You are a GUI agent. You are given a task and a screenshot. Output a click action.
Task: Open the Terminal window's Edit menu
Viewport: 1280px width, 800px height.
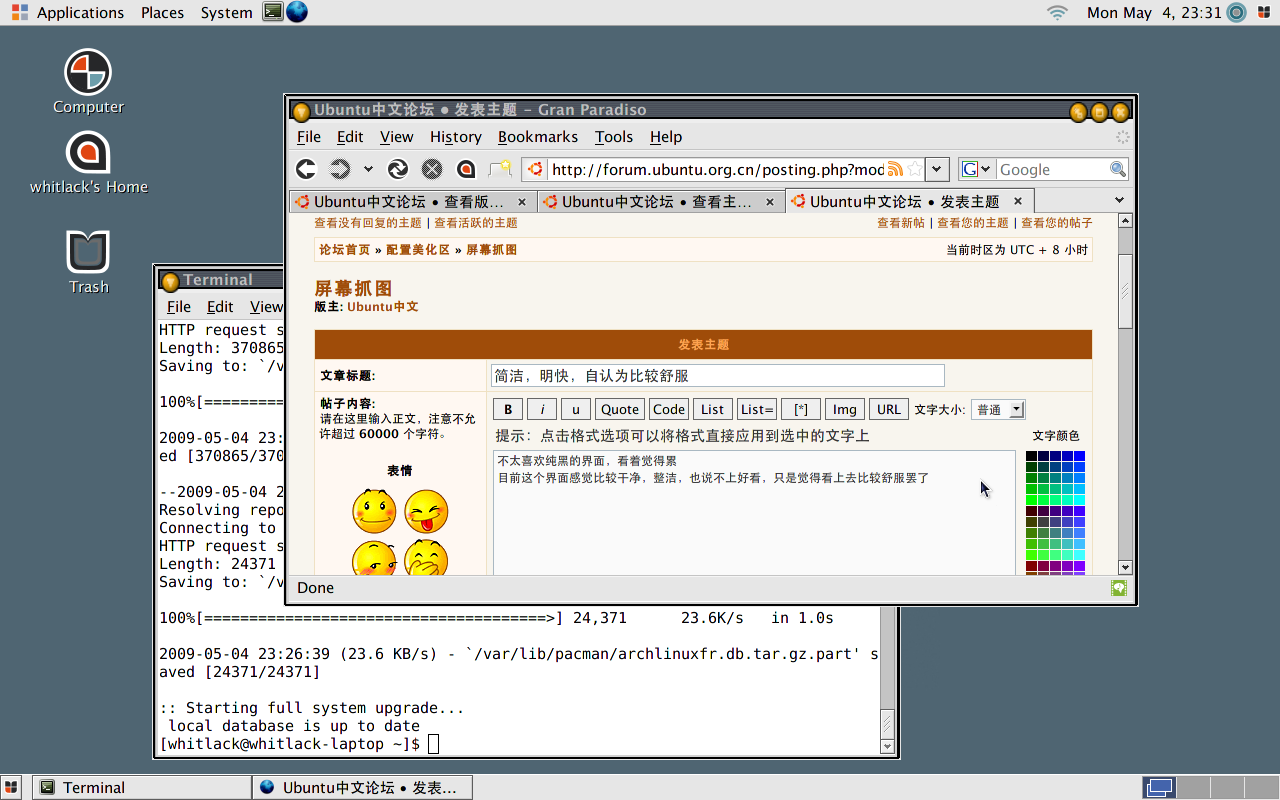point(220,307)
